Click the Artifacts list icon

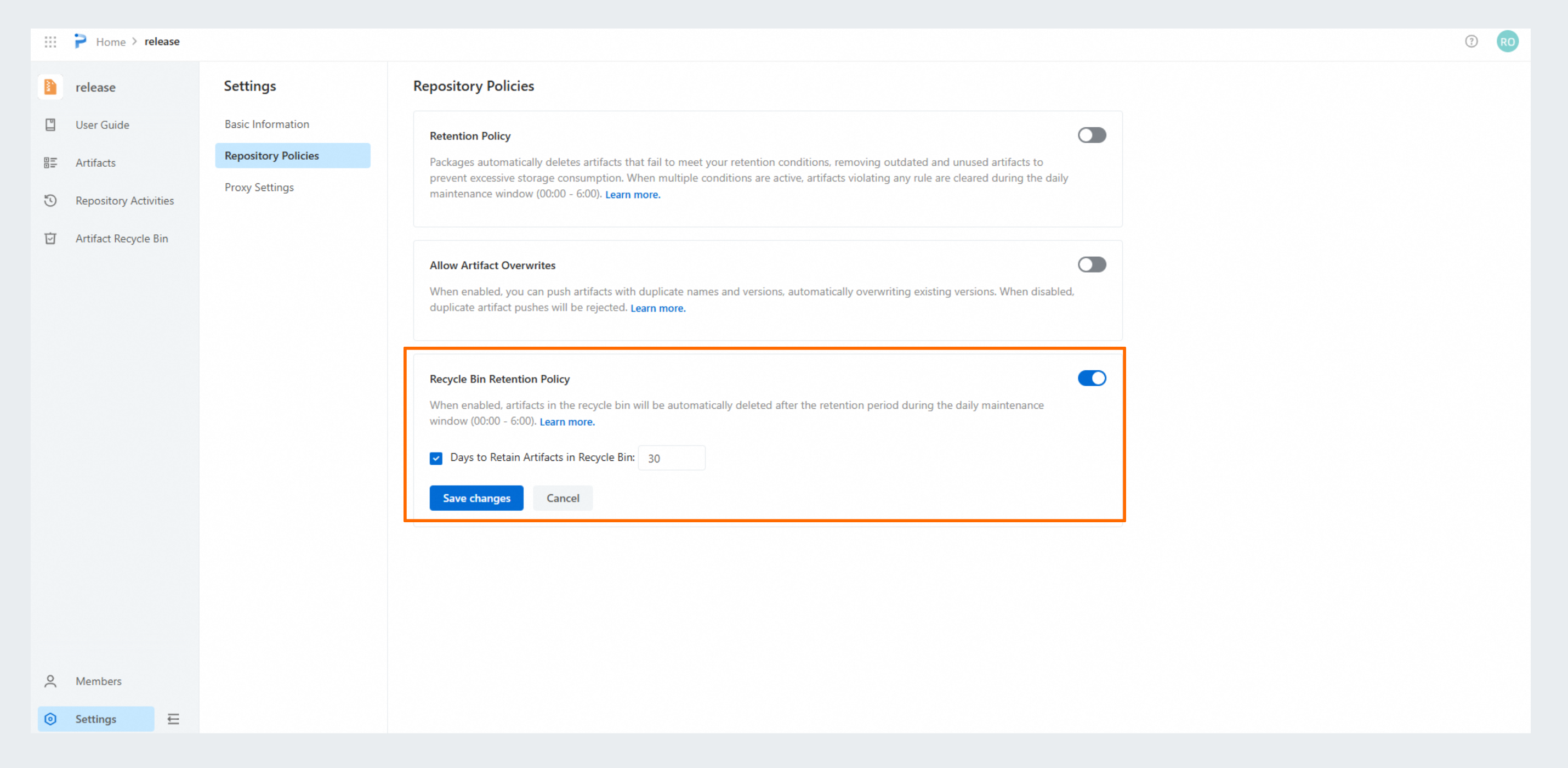(50, 162)
